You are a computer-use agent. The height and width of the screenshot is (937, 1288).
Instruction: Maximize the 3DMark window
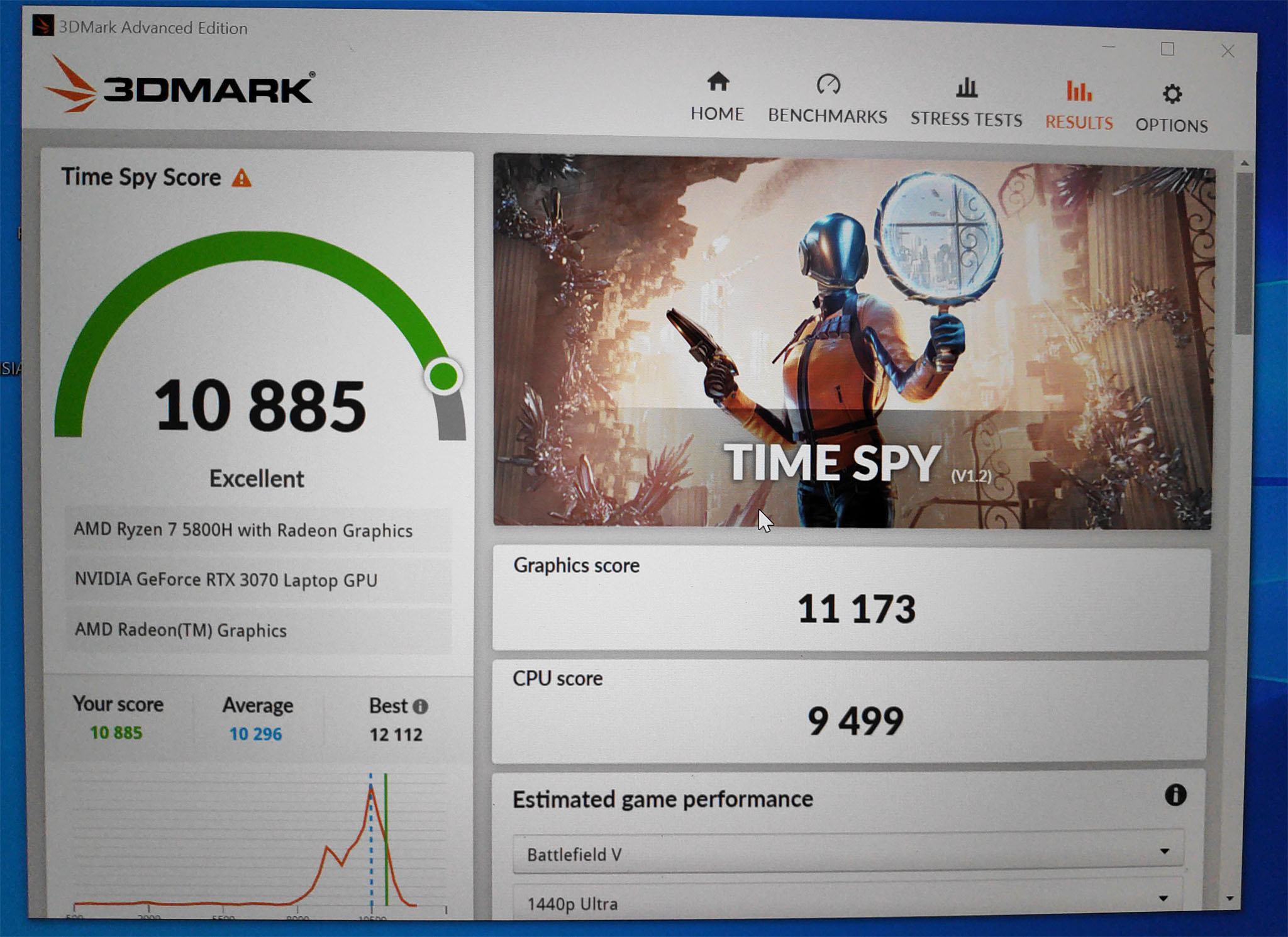(1167, 49)
